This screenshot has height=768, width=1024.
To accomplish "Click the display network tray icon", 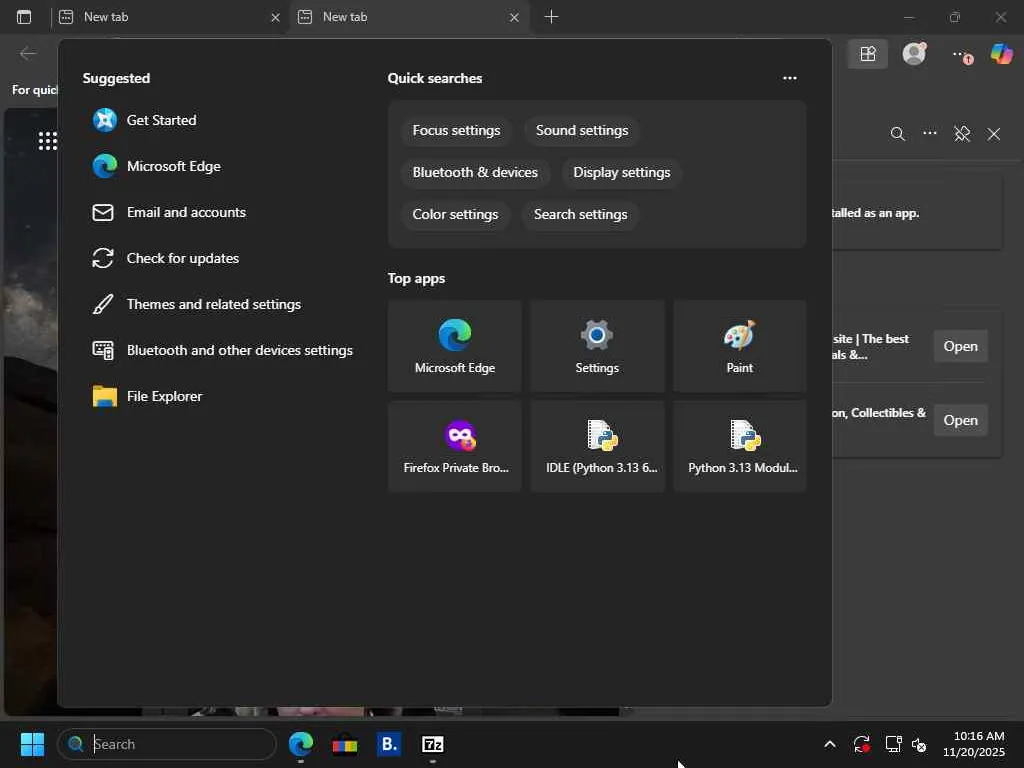I will point(893,744).
